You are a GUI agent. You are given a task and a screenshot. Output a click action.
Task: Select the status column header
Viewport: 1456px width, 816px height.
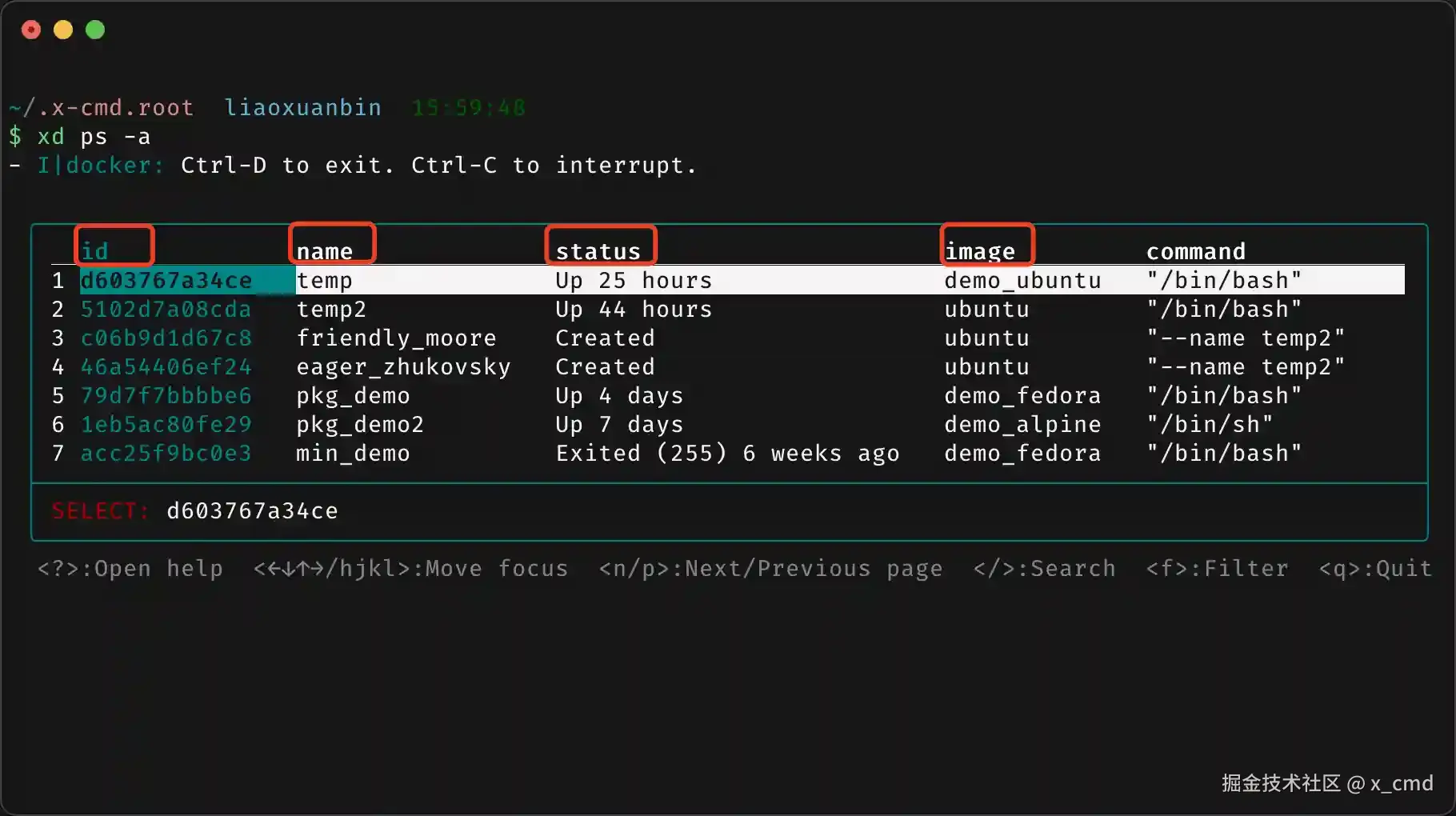point(599,250)
